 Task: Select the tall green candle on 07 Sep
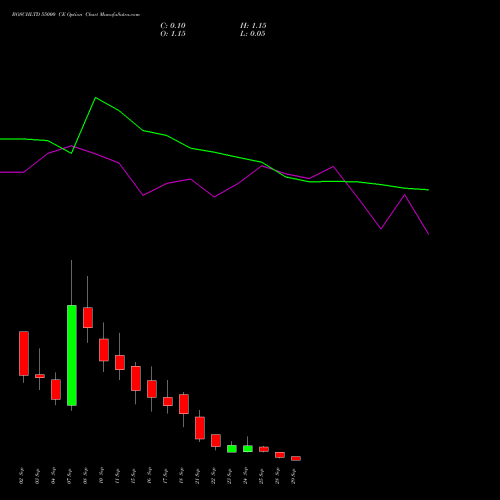72,355
